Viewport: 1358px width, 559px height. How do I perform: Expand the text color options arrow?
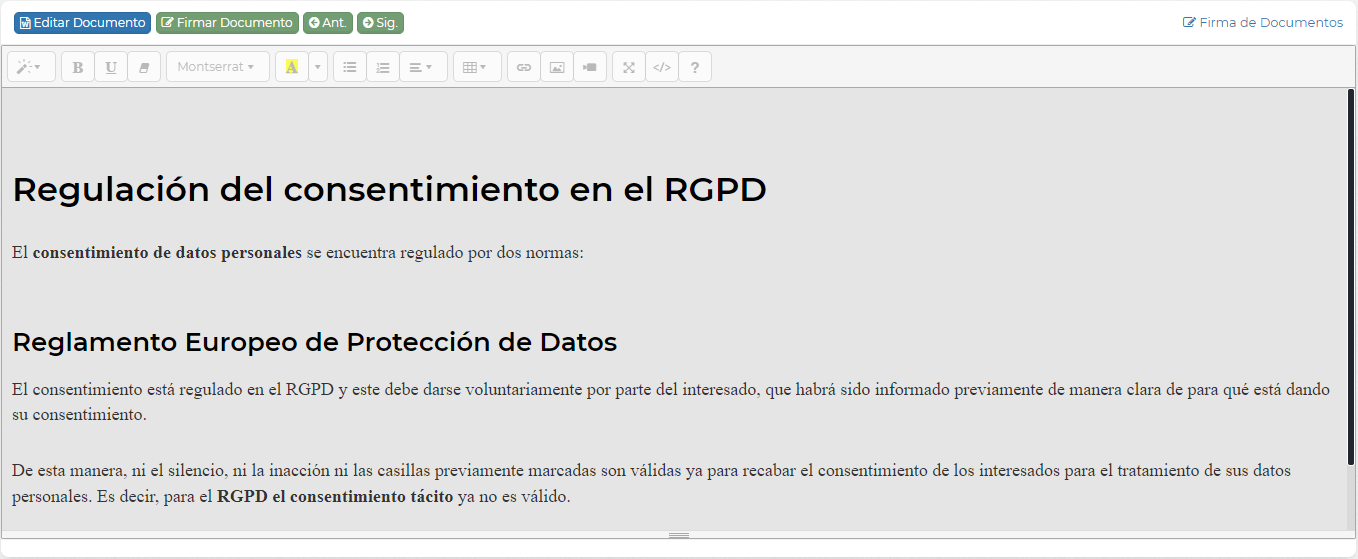coord(318,67)
